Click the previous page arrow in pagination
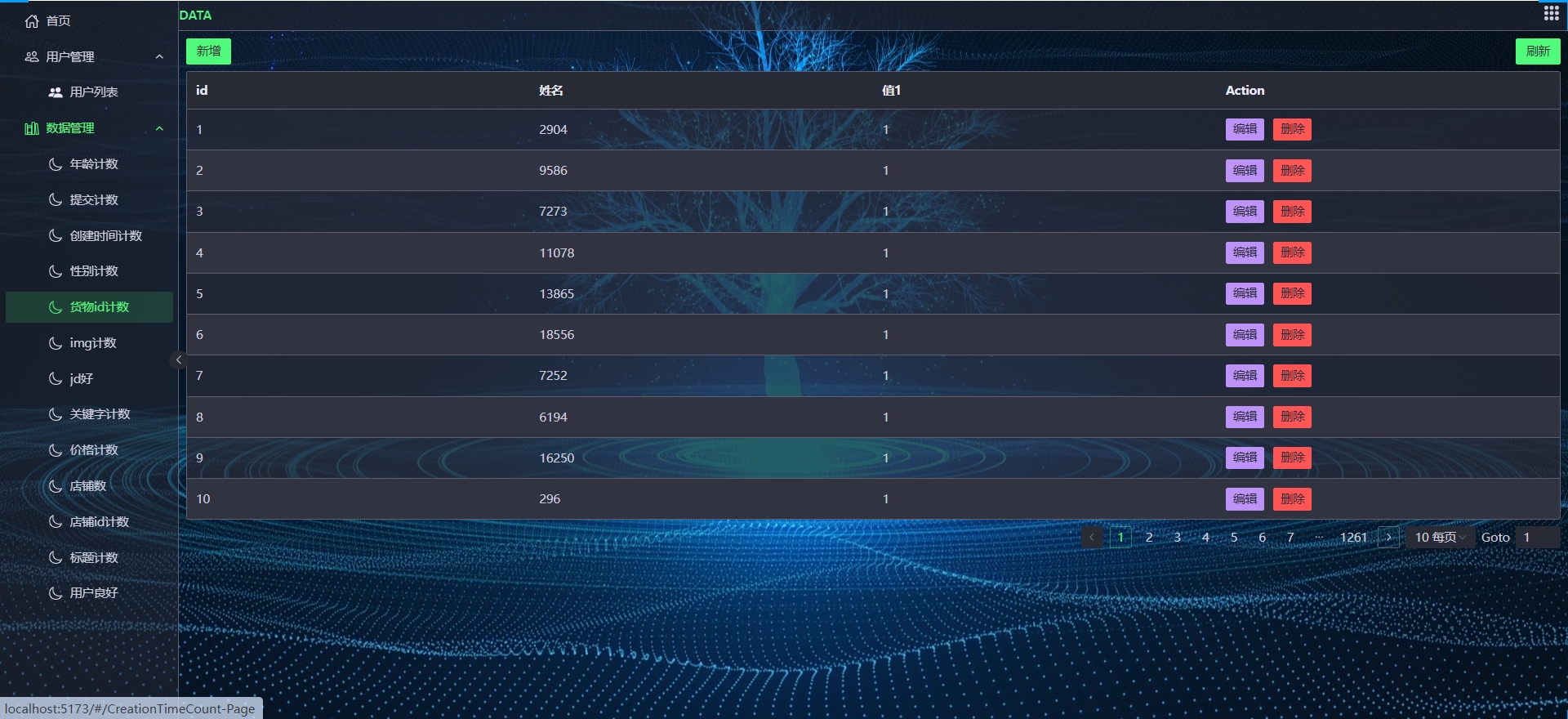This screenshot has width=1568, height=719. (1092, 538)
